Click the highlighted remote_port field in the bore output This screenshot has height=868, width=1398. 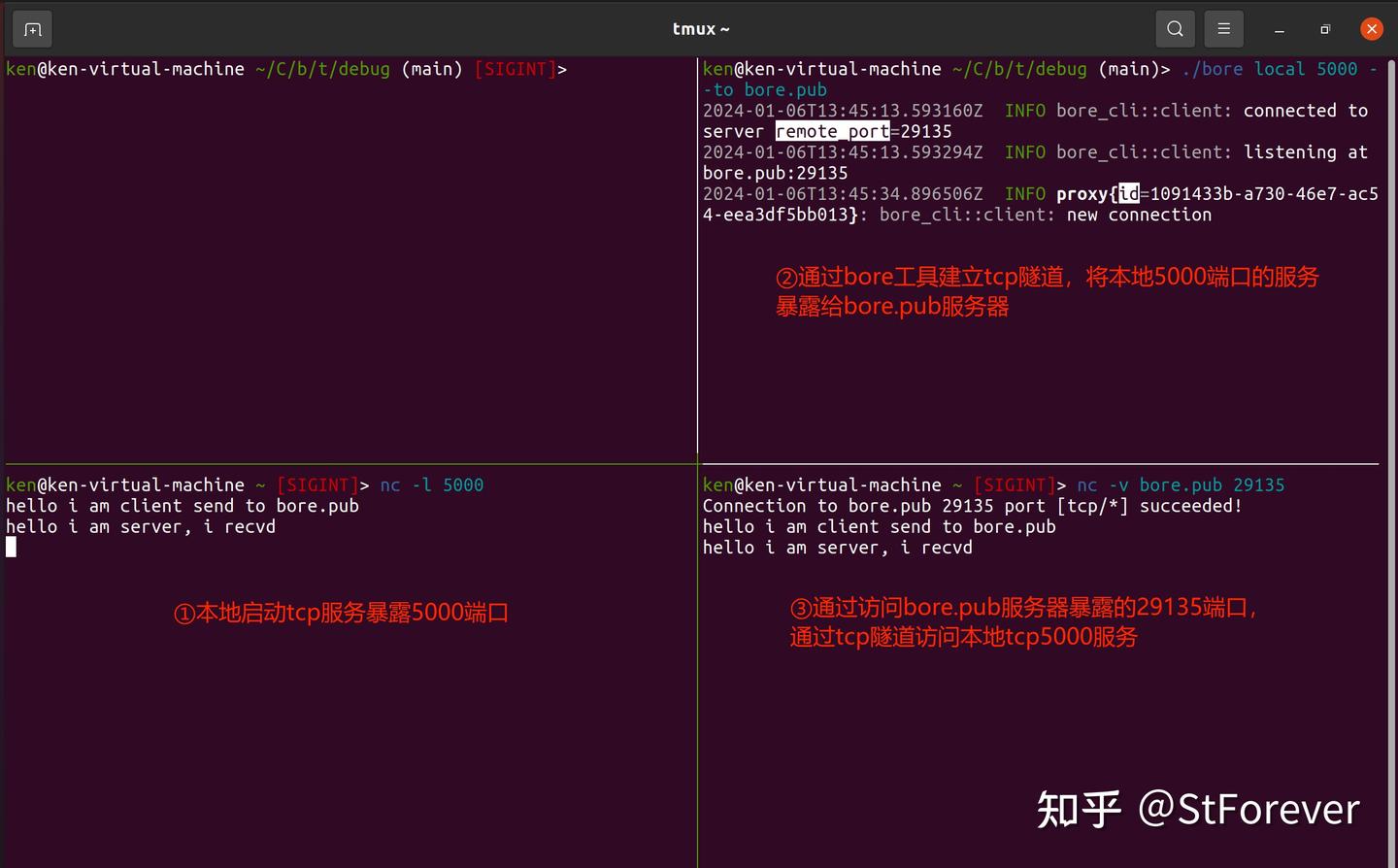pyautogui.click(x=832, y=131)
